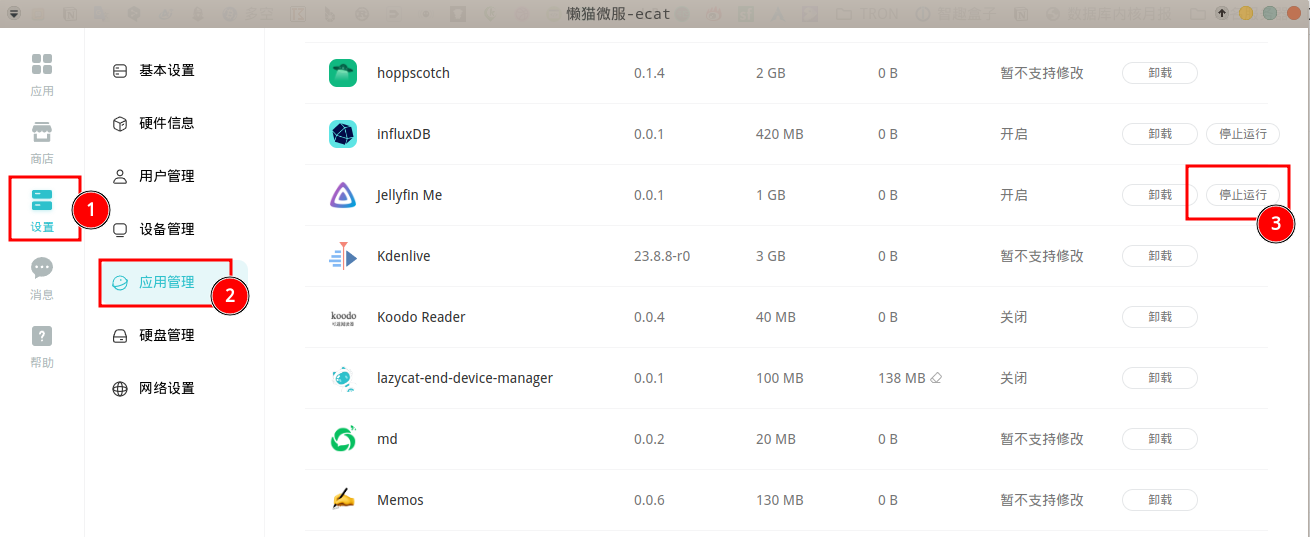Click the up-arrow button in title bar
Screen dimensions: 1310x537
[1222, 13]
